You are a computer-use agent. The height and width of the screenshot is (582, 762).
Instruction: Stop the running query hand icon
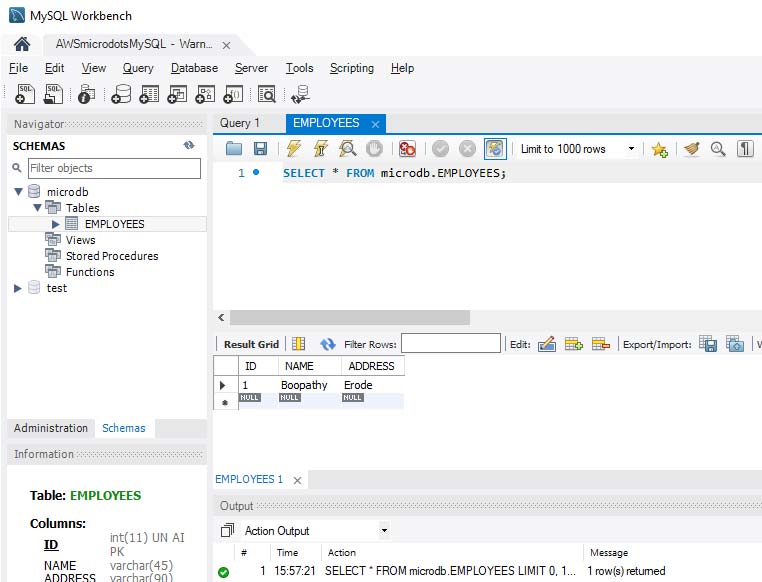click(374, 149)
